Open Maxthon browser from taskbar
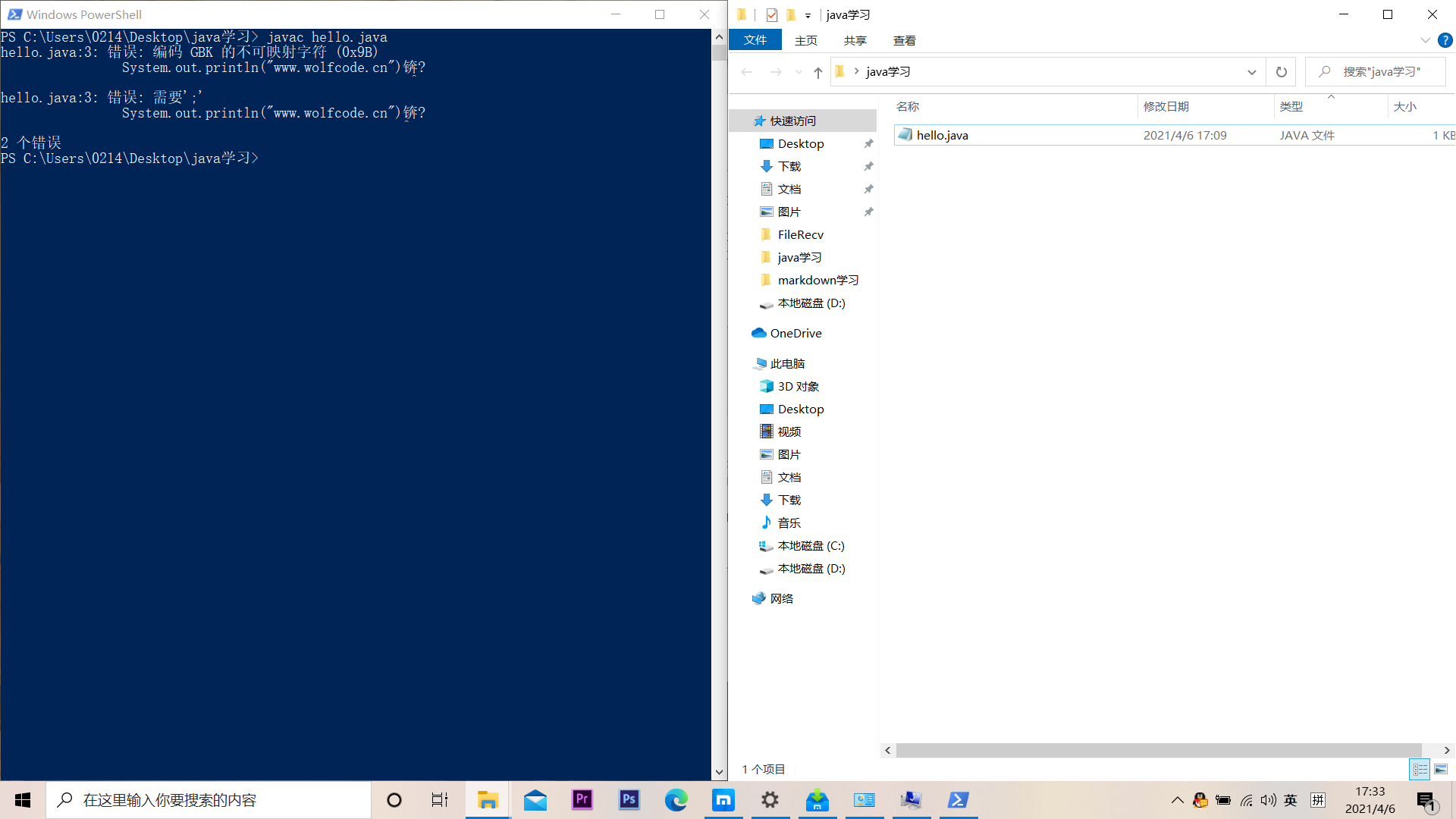Image resolution: width=1456 pixels, height=819 pixels. 723,800
